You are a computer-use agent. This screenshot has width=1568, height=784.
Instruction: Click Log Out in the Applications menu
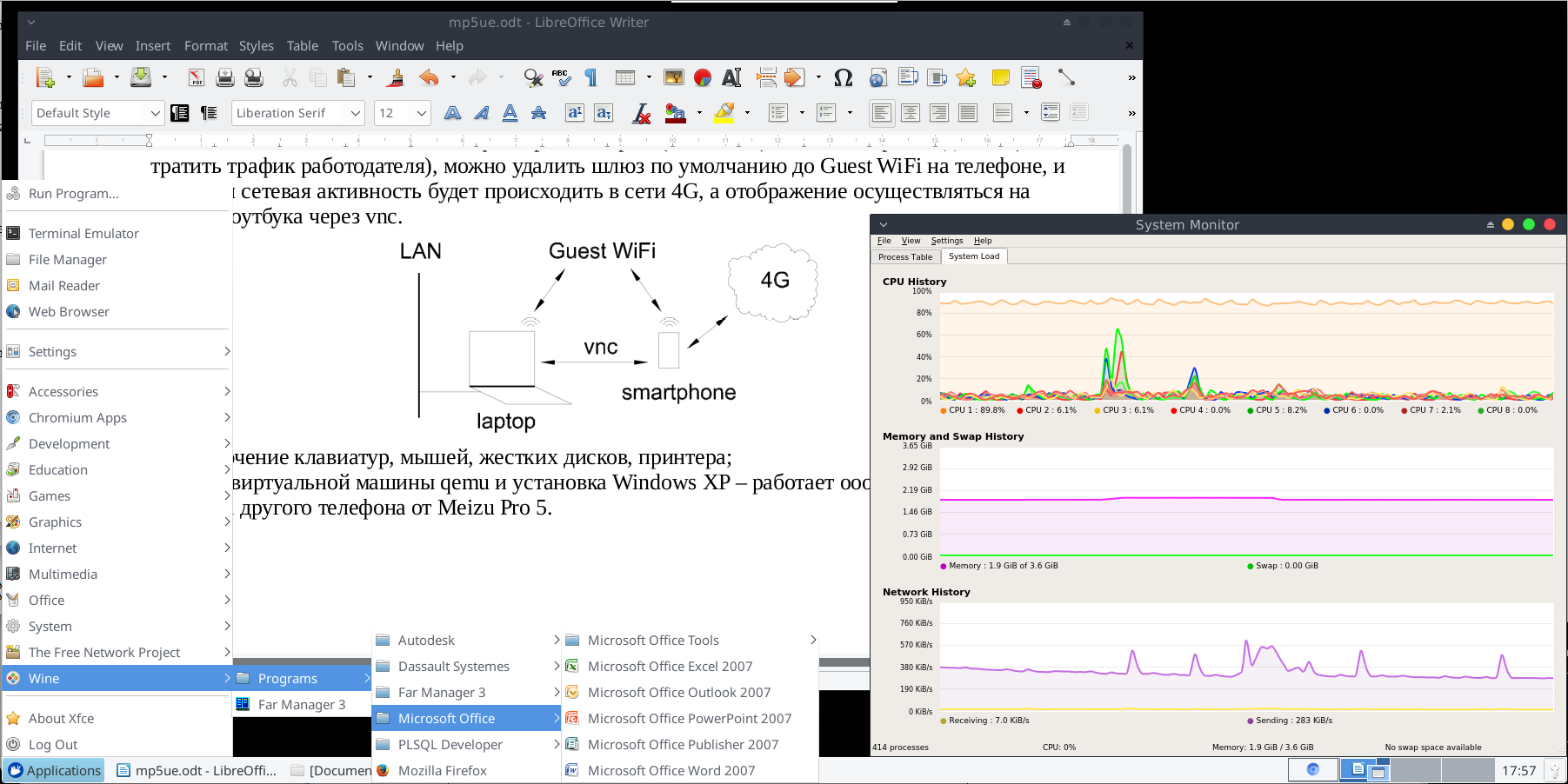point(117,745)
